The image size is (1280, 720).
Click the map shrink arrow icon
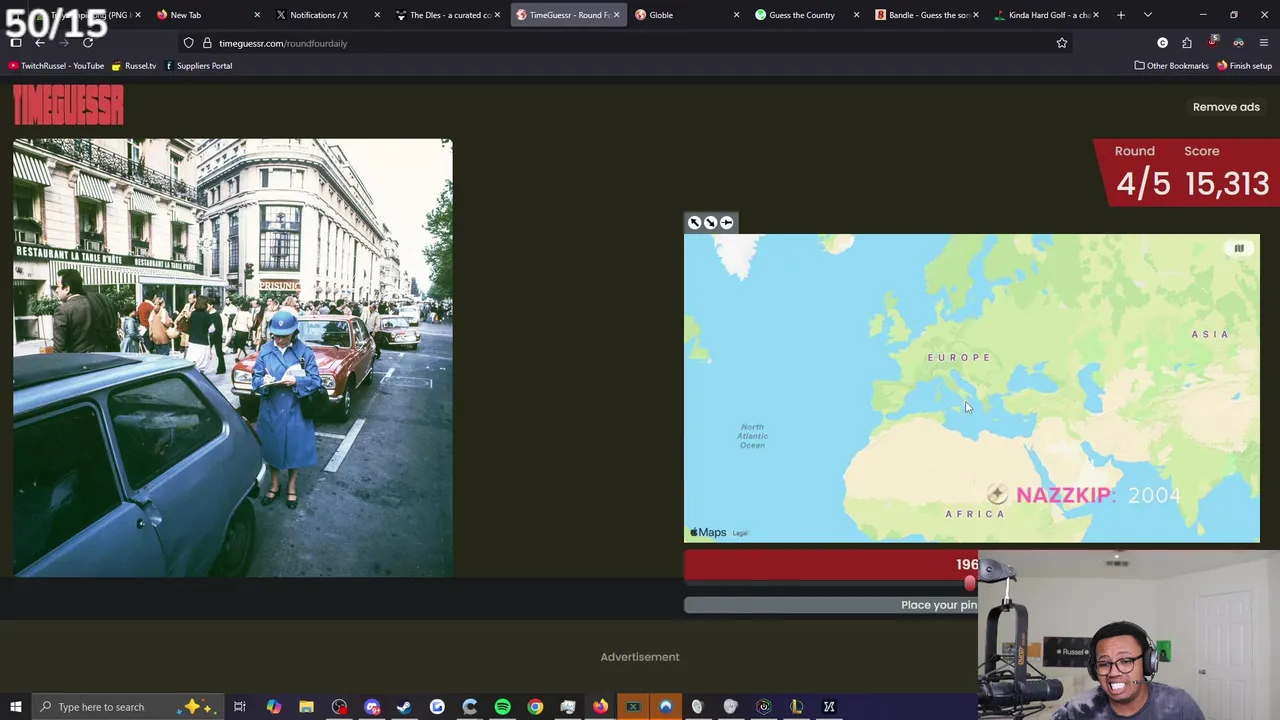[710, 223]
